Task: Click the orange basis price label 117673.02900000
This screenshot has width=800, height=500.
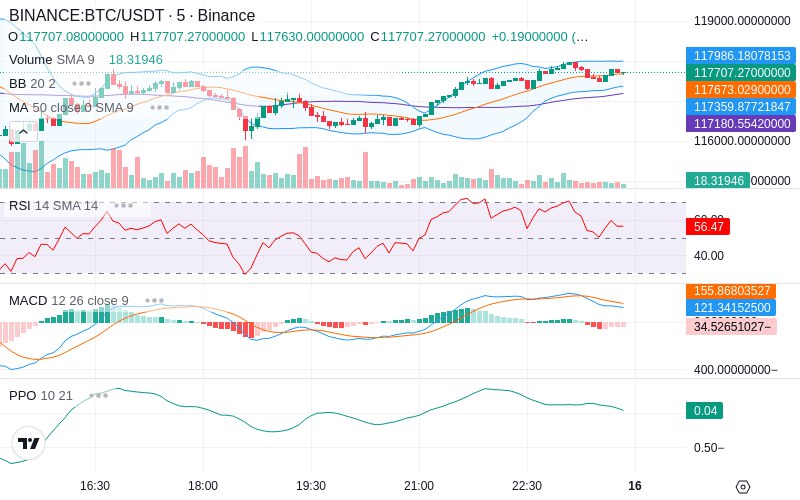Action: coord(741,90)
